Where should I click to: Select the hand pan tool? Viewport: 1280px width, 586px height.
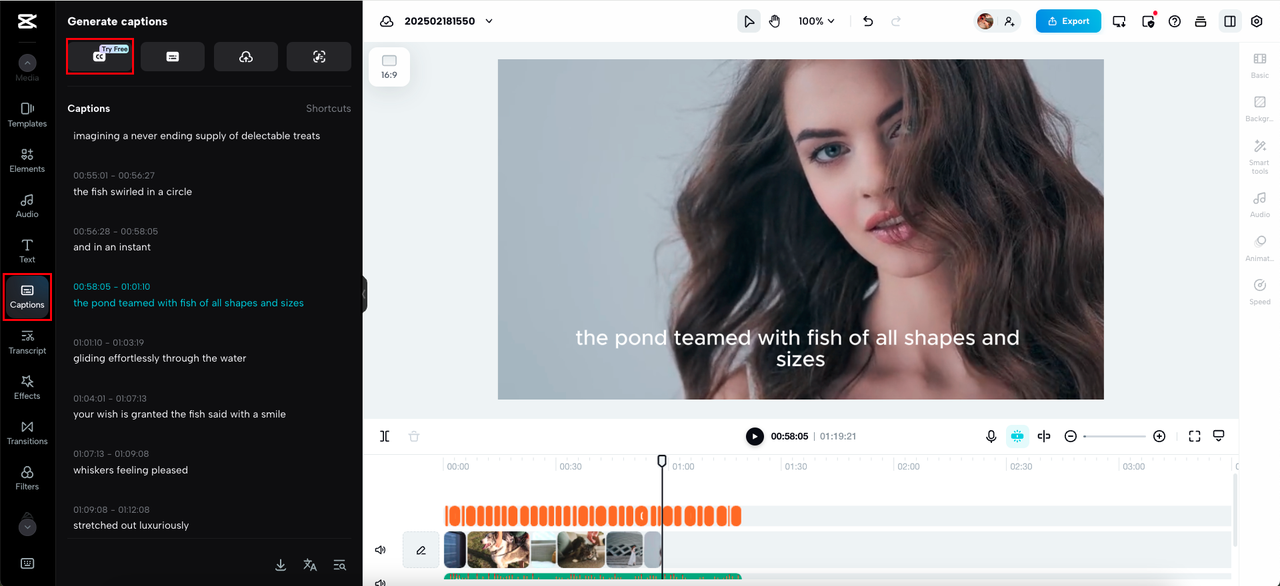tap(775, 21)
